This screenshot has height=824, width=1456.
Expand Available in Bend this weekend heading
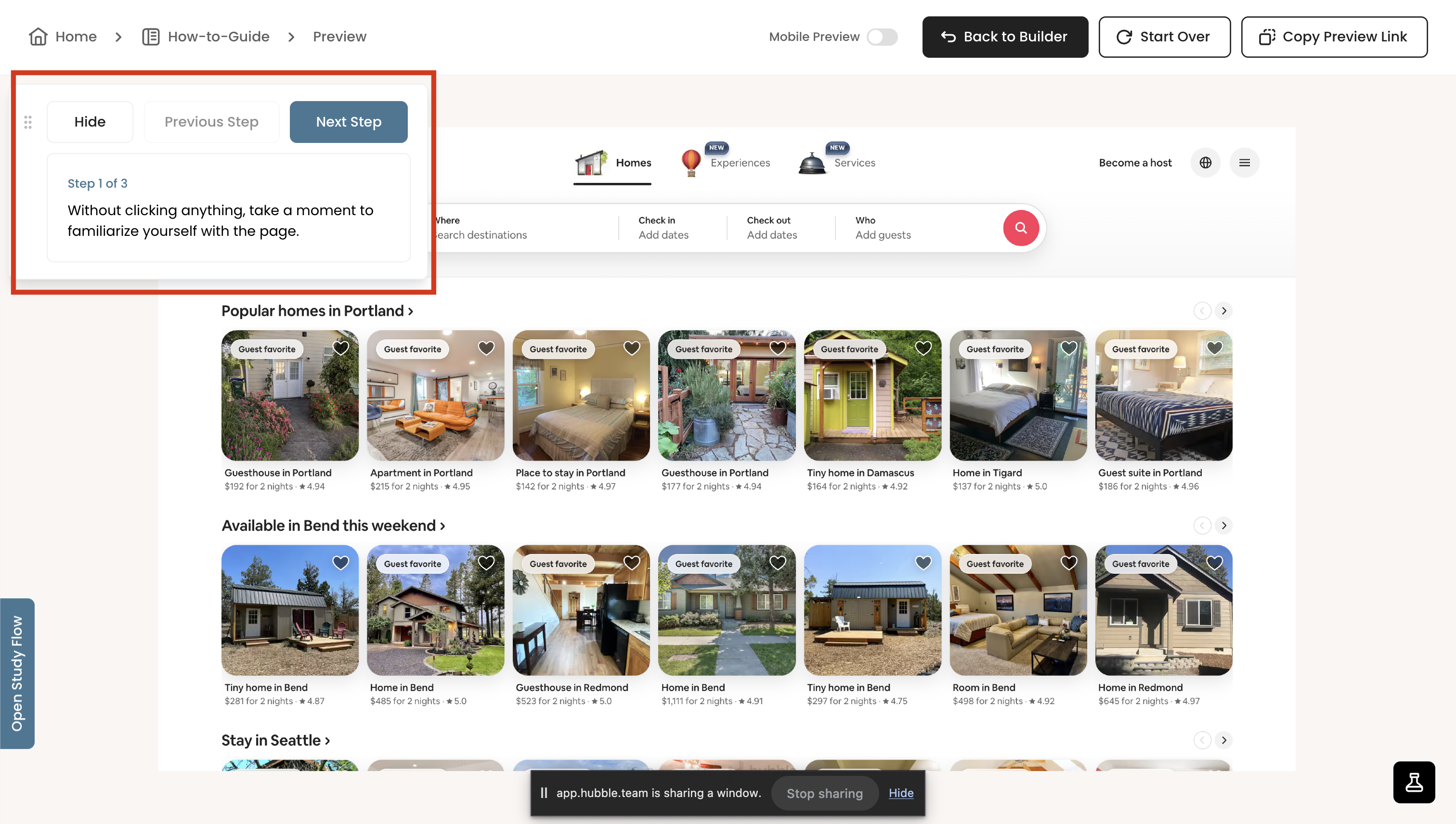tap(334, 526)
